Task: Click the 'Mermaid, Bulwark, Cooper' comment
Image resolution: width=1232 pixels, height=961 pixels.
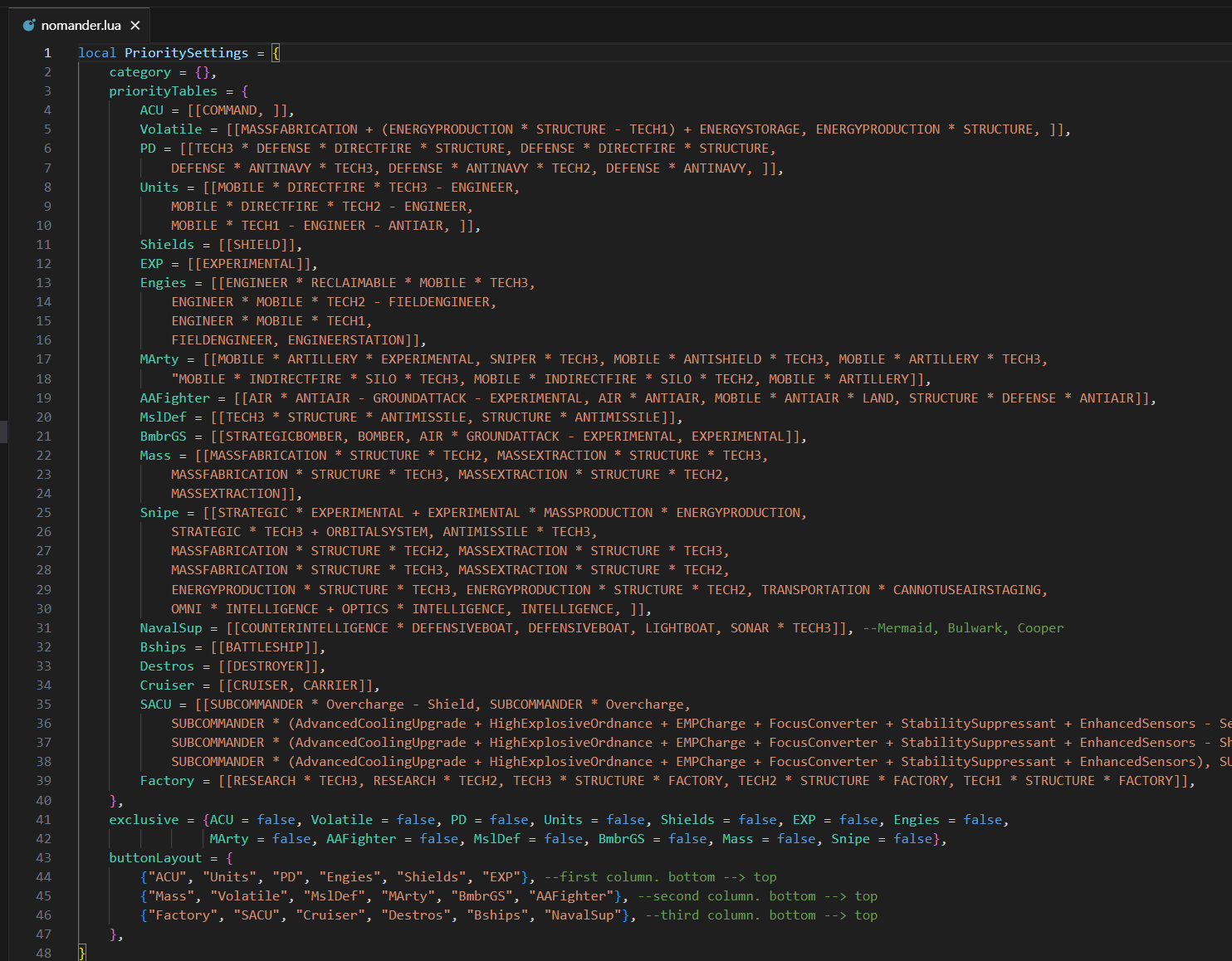Action: click(963, 627)
